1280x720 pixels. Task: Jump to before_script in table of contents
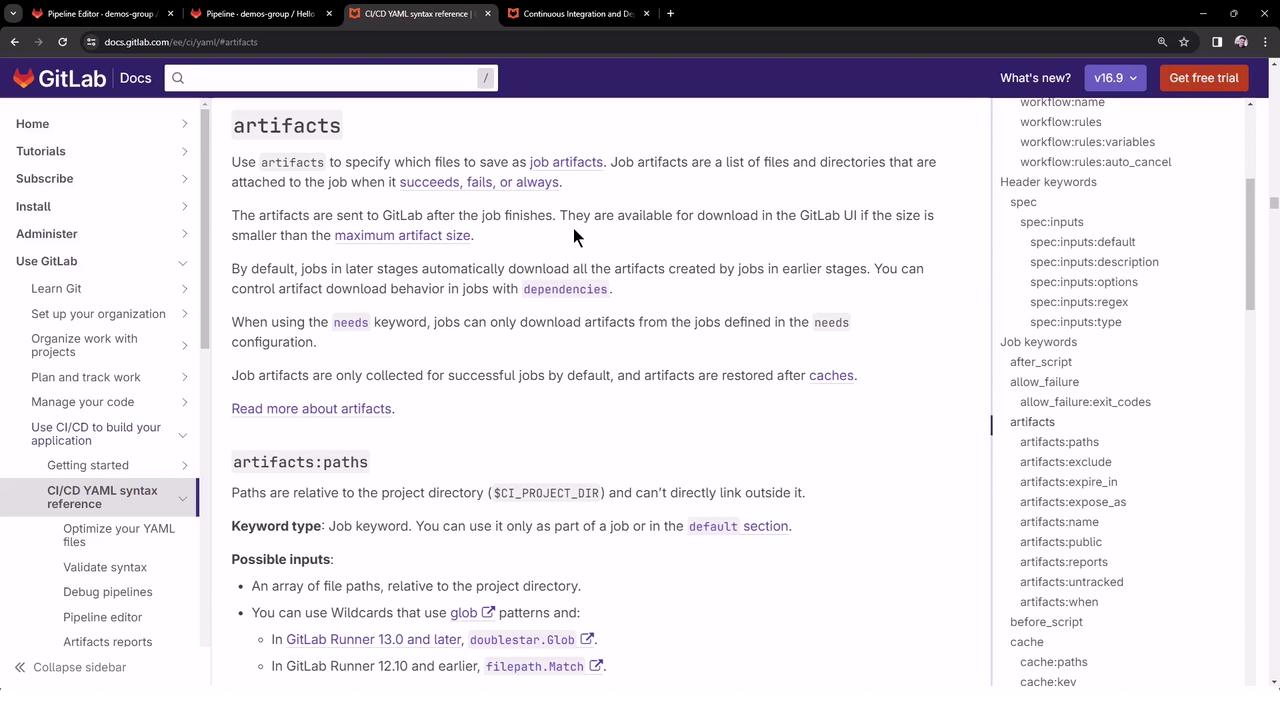click(1046, 622)
